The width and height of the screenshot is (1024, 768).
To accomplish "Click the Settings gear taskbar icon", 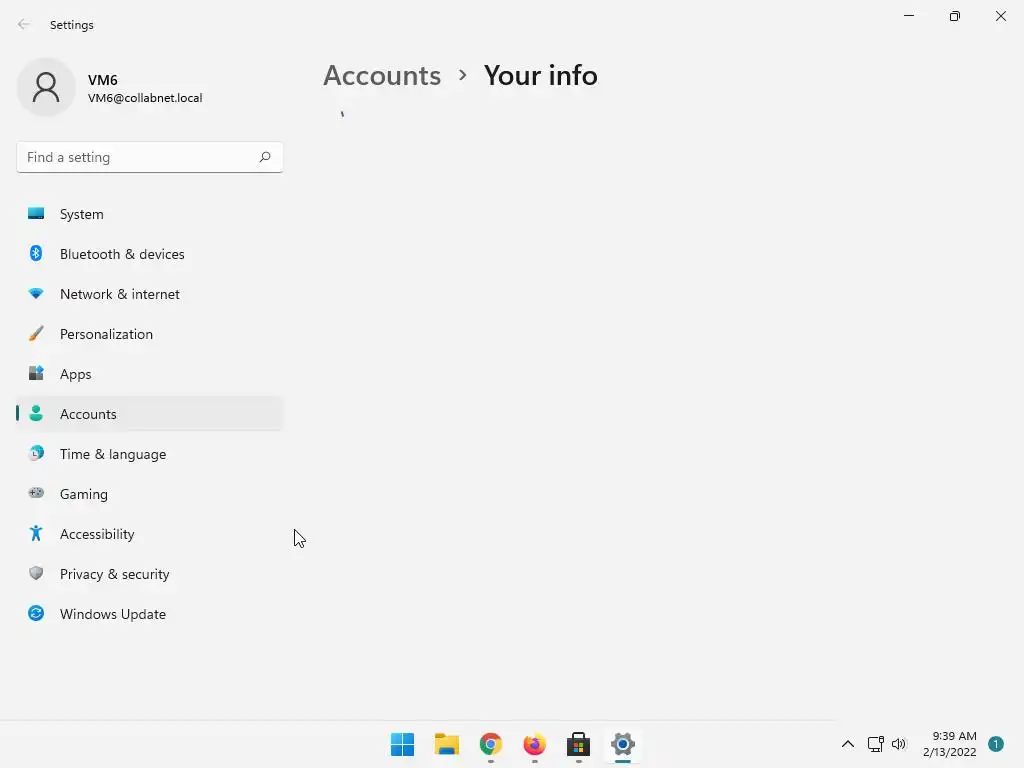I will pos(622,744).
